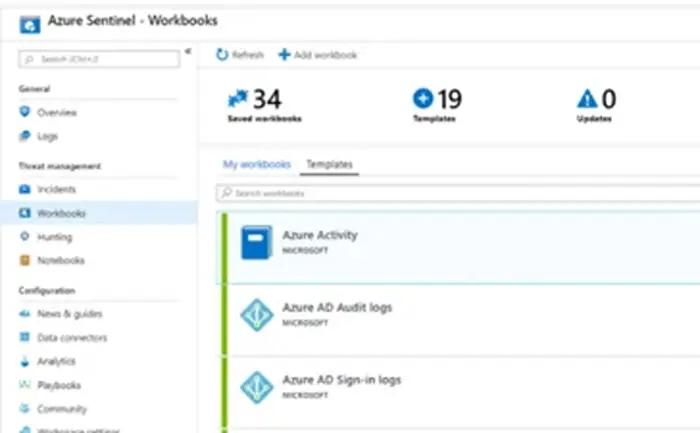The height and width of the screenshot is (433, 700).
Task: Open News & guides
Action: [x=70, y=314]
